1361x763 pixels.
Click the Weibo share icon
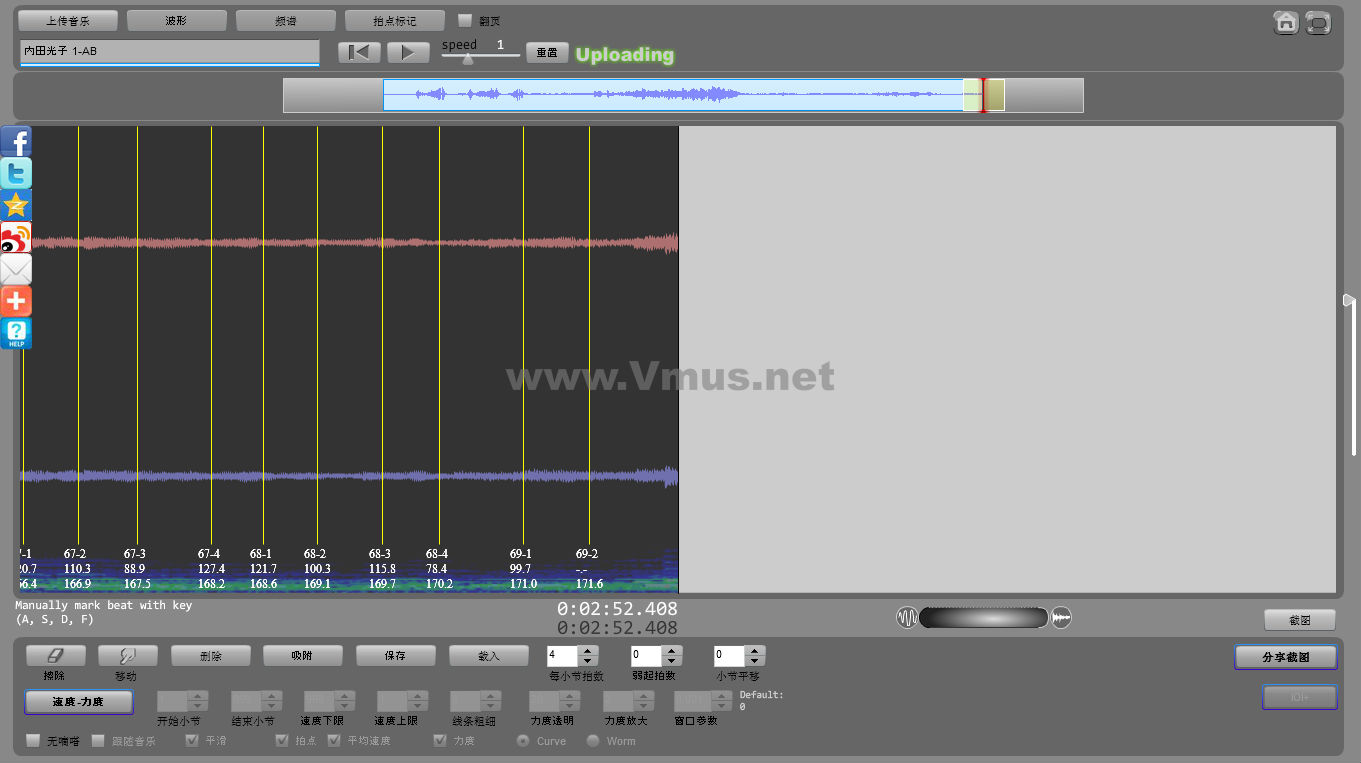pos(16,237)
